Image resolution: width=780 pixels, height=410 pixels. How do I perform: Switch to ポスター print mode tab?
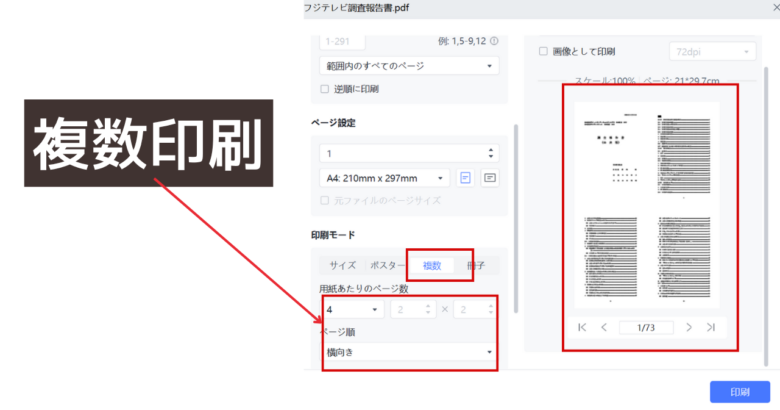coord(387,266)
